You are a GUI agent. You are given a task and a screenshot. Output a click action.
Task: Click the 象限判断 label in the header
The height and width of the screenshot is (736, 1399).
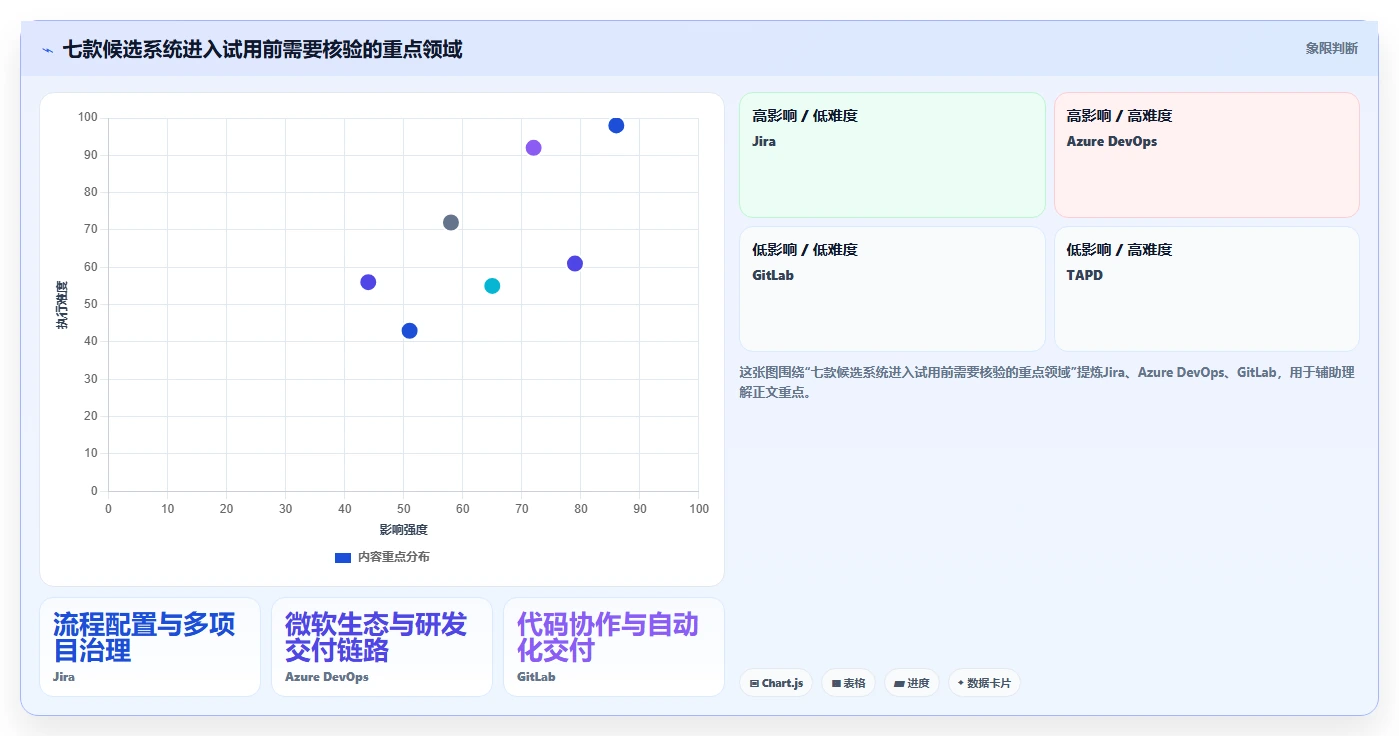pos(1331,48)
